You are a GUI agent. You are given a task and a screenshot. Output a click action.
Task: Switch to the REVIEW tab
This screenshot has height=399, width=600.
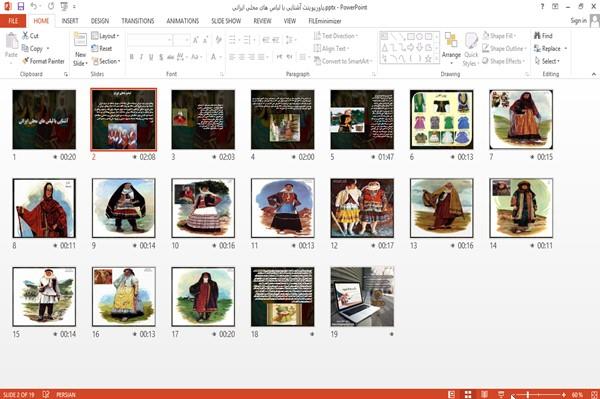[262, 21]
